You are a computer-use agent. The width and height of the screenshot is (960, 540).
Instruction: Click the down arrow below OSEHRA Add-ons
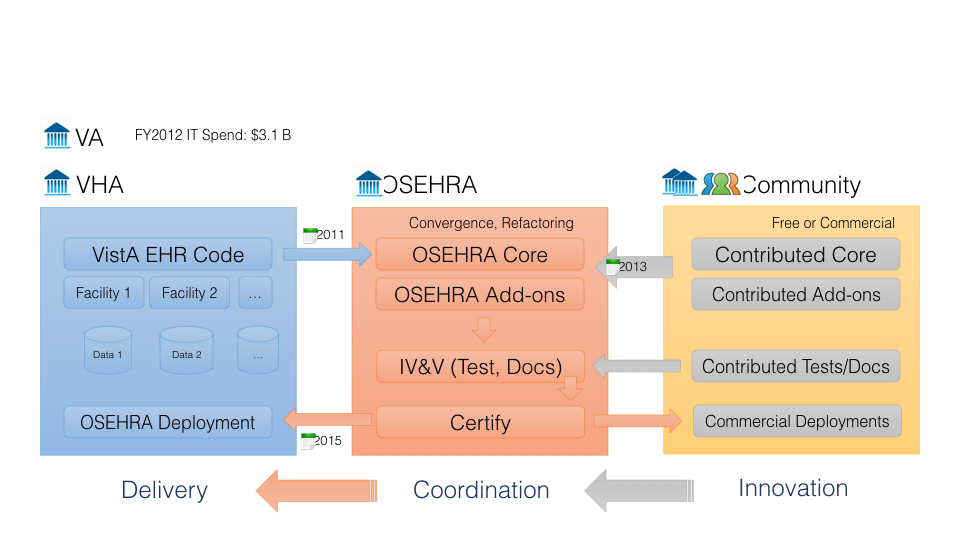pos(484,329)
